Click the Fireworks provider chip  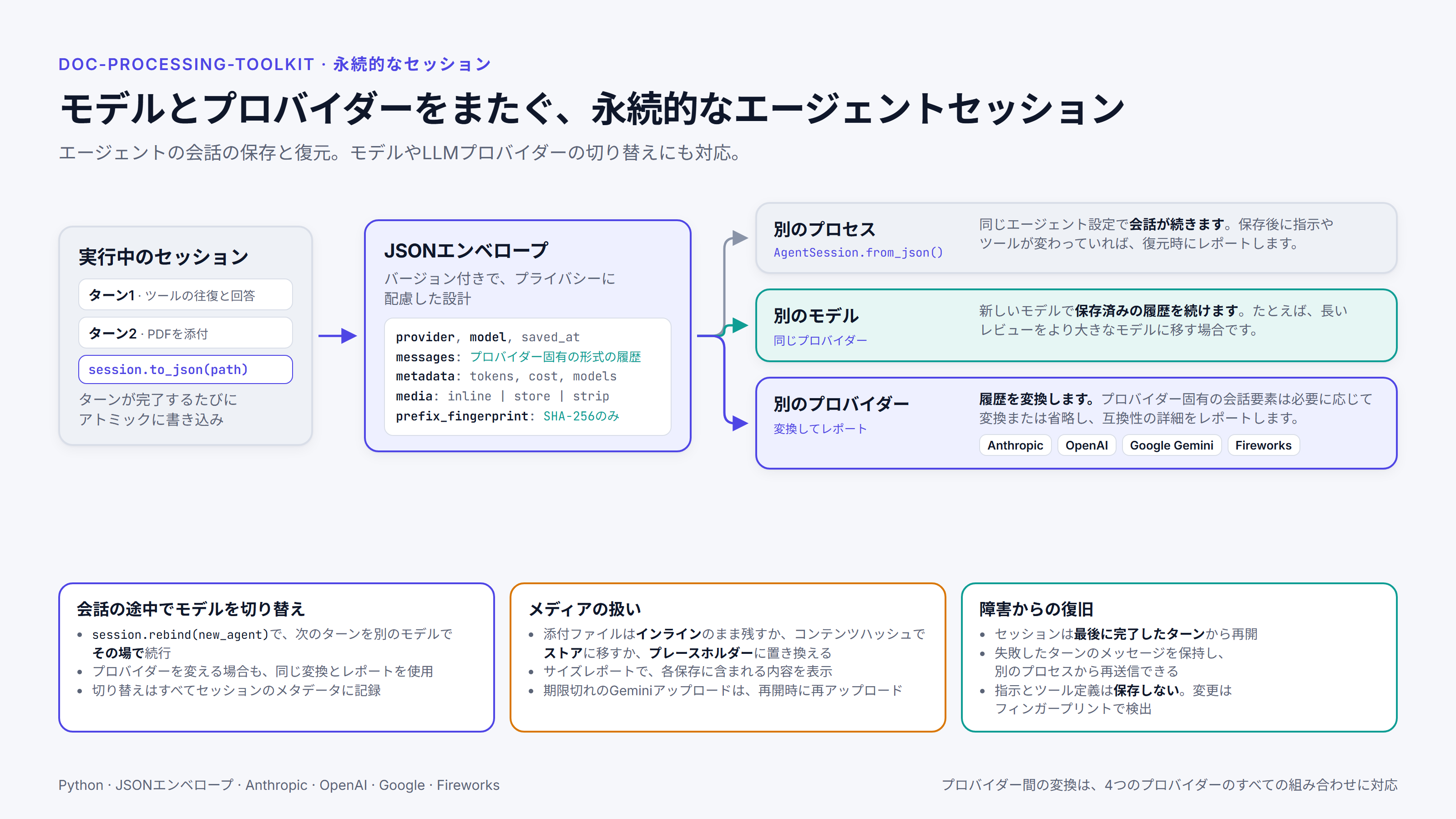(x=1263, y=445)
